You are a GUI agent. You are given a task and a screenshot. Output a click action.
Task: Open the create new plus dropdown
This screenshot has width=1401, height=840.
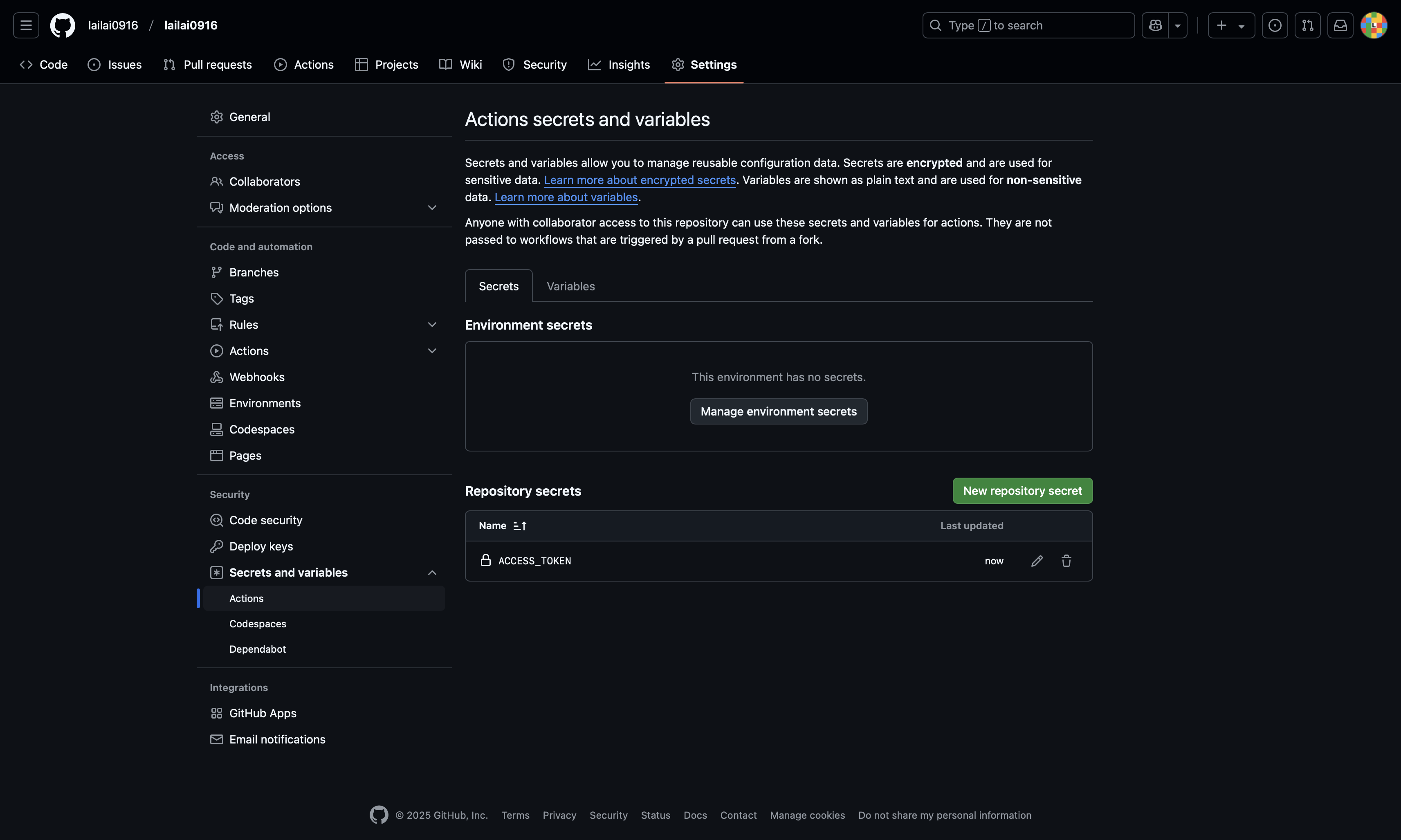point(1231,25)
